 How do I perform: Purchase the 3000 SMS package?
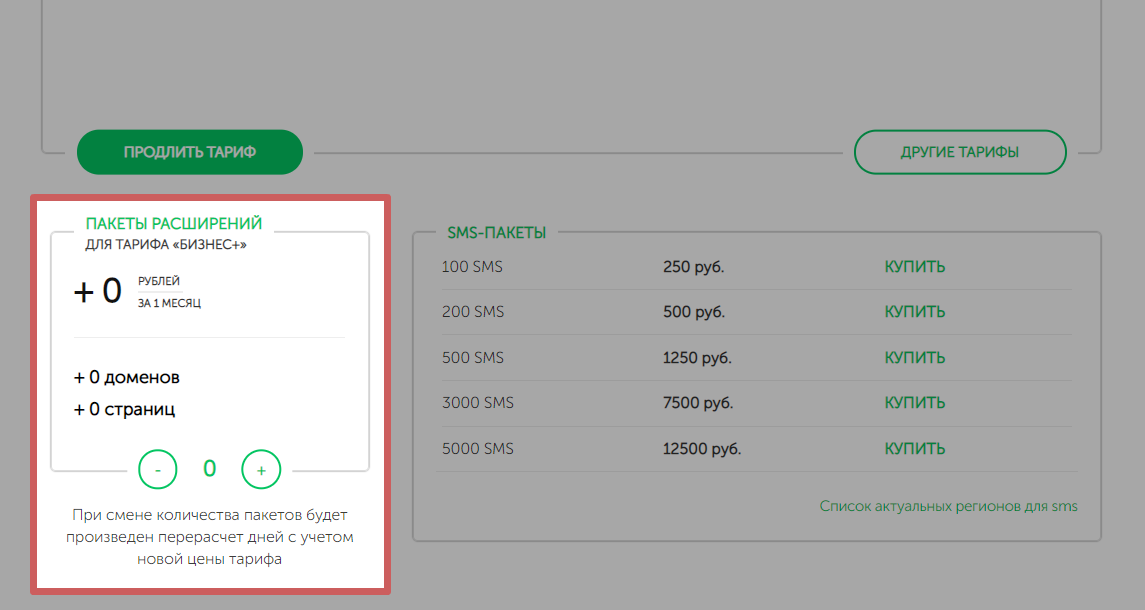click(x=914, y=403)
